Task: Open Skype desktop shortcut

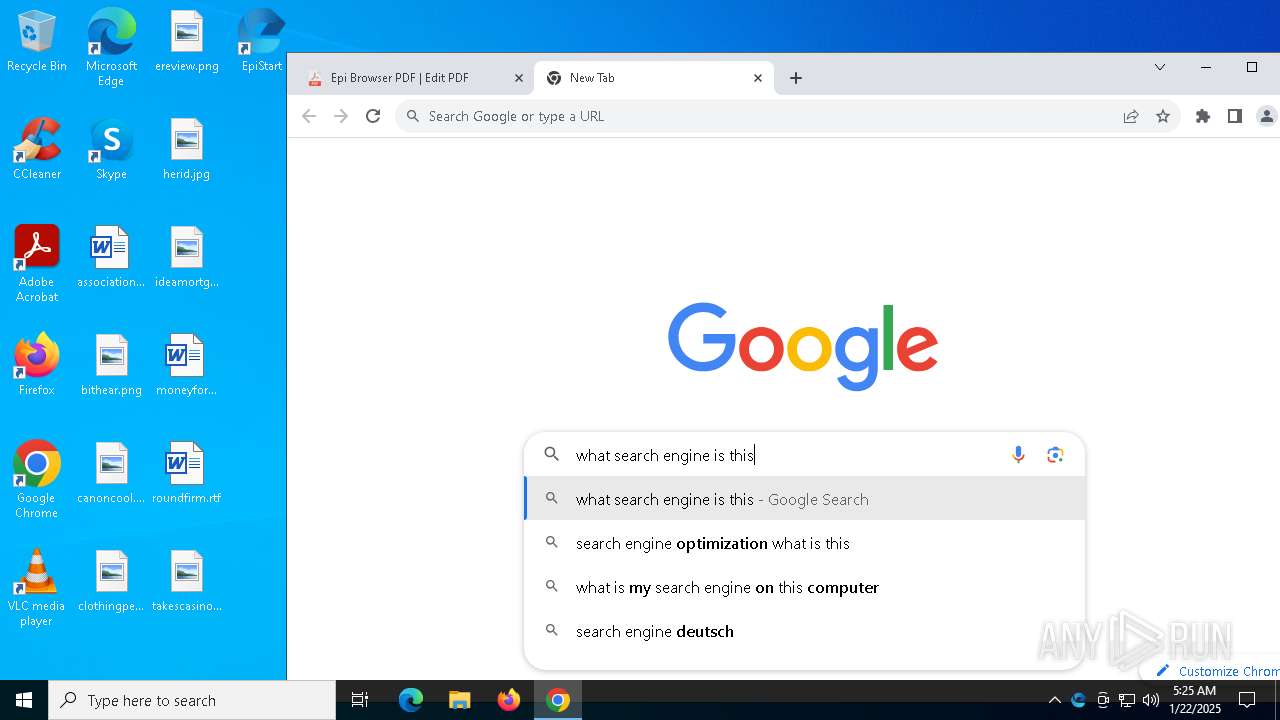Action: click(x=111, y=149)
